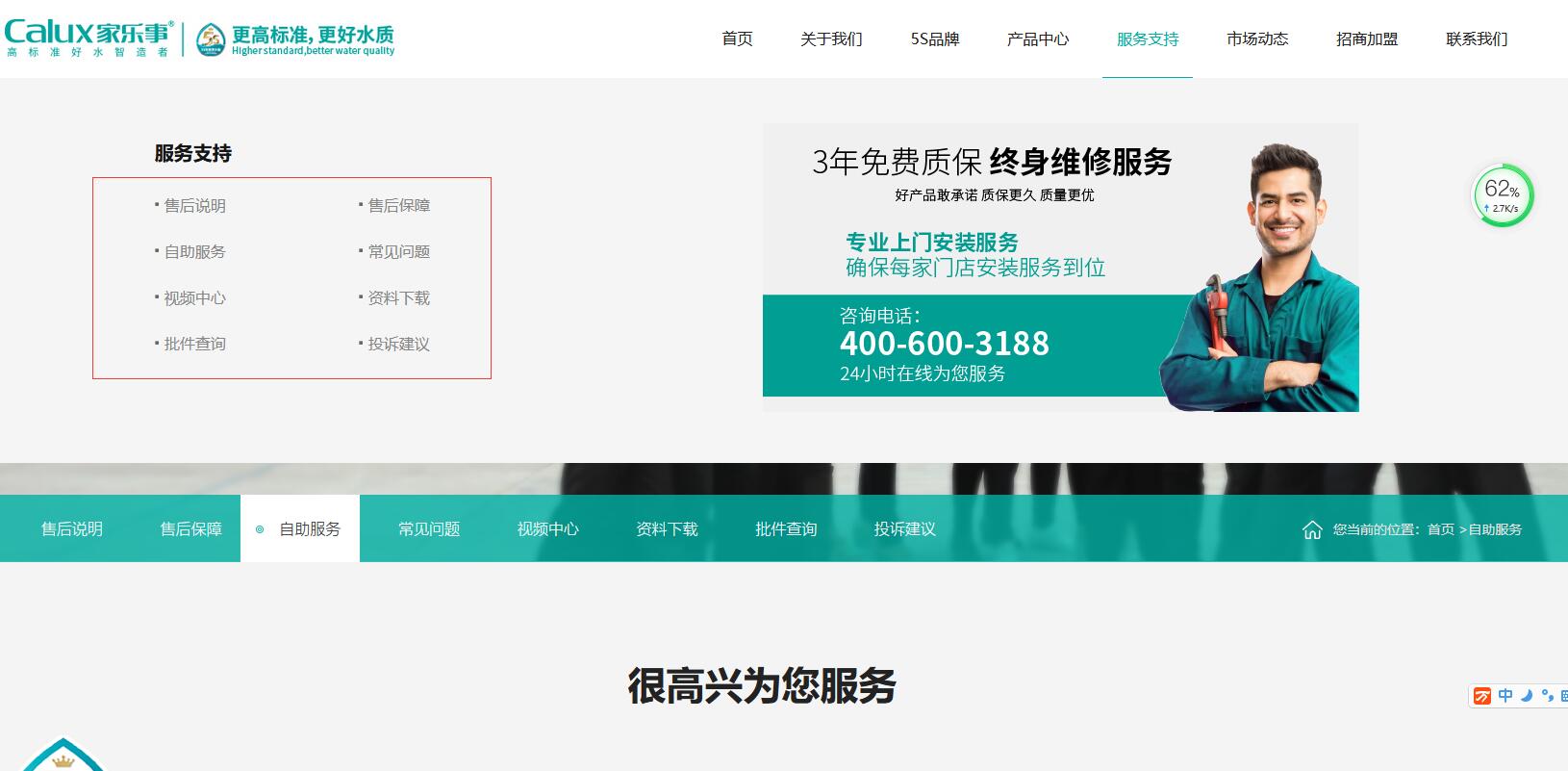
Task: Open the 关于我们 top navigation menu
Action: coord(831,39)
